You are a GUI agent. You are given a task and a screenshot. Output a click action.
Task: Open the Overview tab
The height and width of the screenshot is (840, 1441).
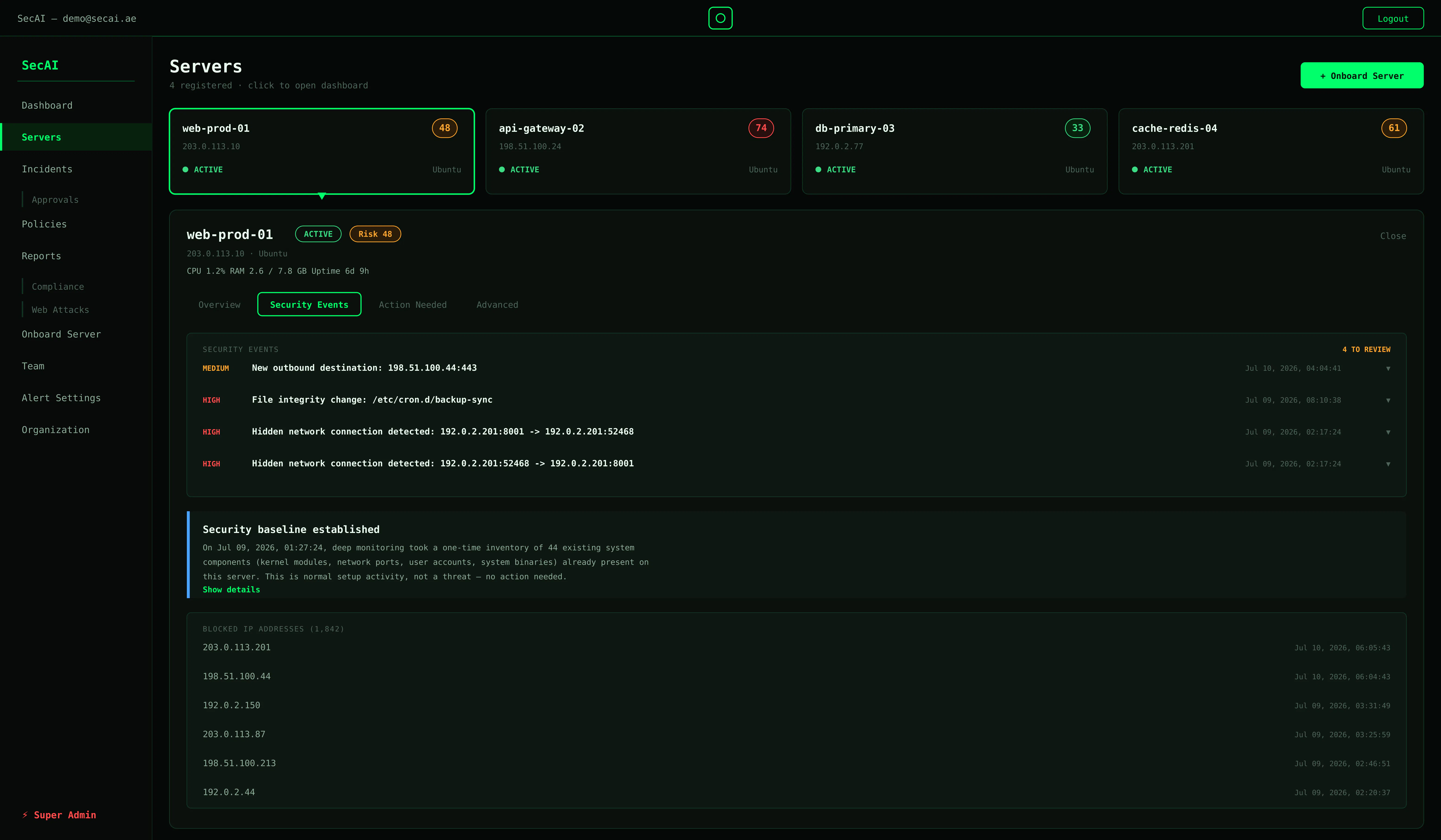pos(220,305)
